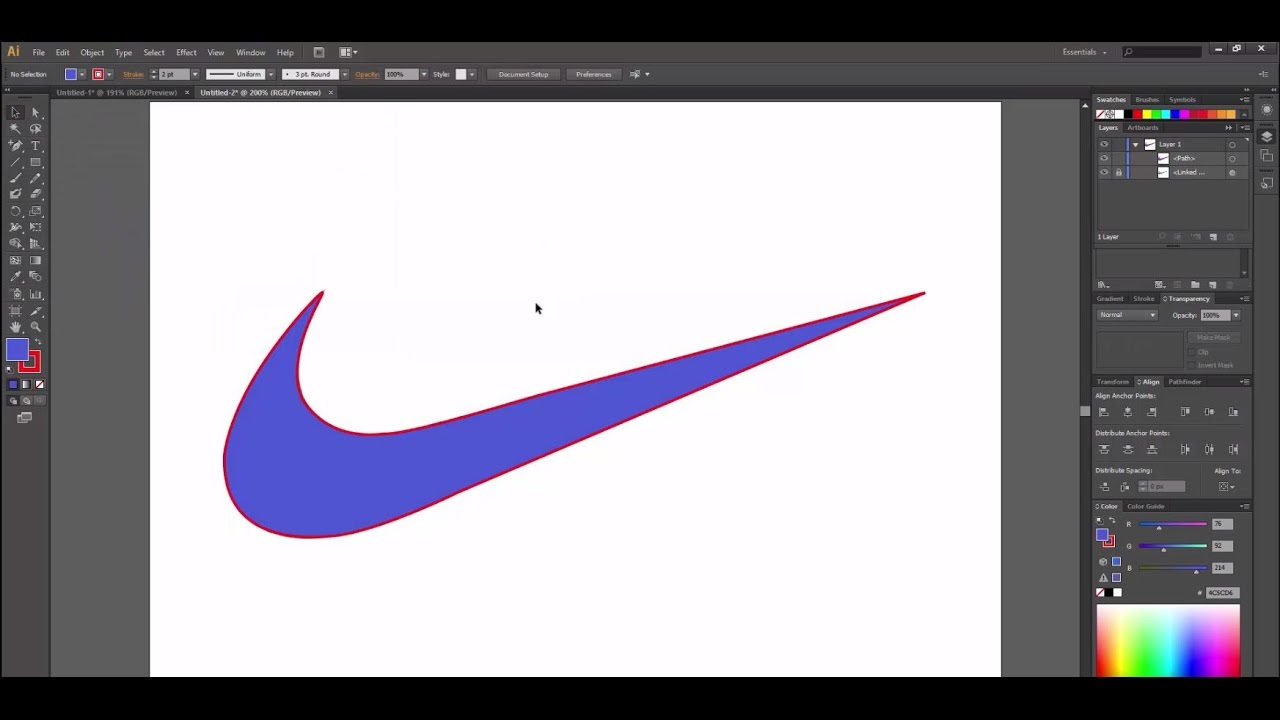Open the Object menu
The image size is (1280, 720).
[92, 52]
